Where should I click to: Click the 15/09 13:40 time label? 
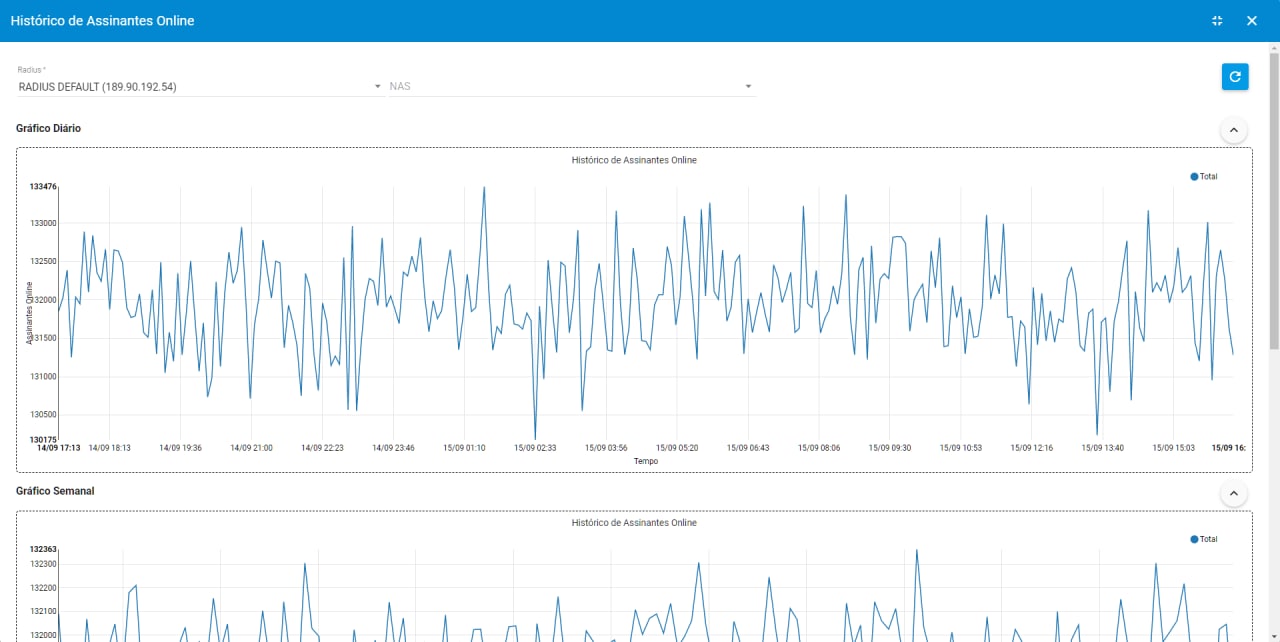(x=1103, y=448)
